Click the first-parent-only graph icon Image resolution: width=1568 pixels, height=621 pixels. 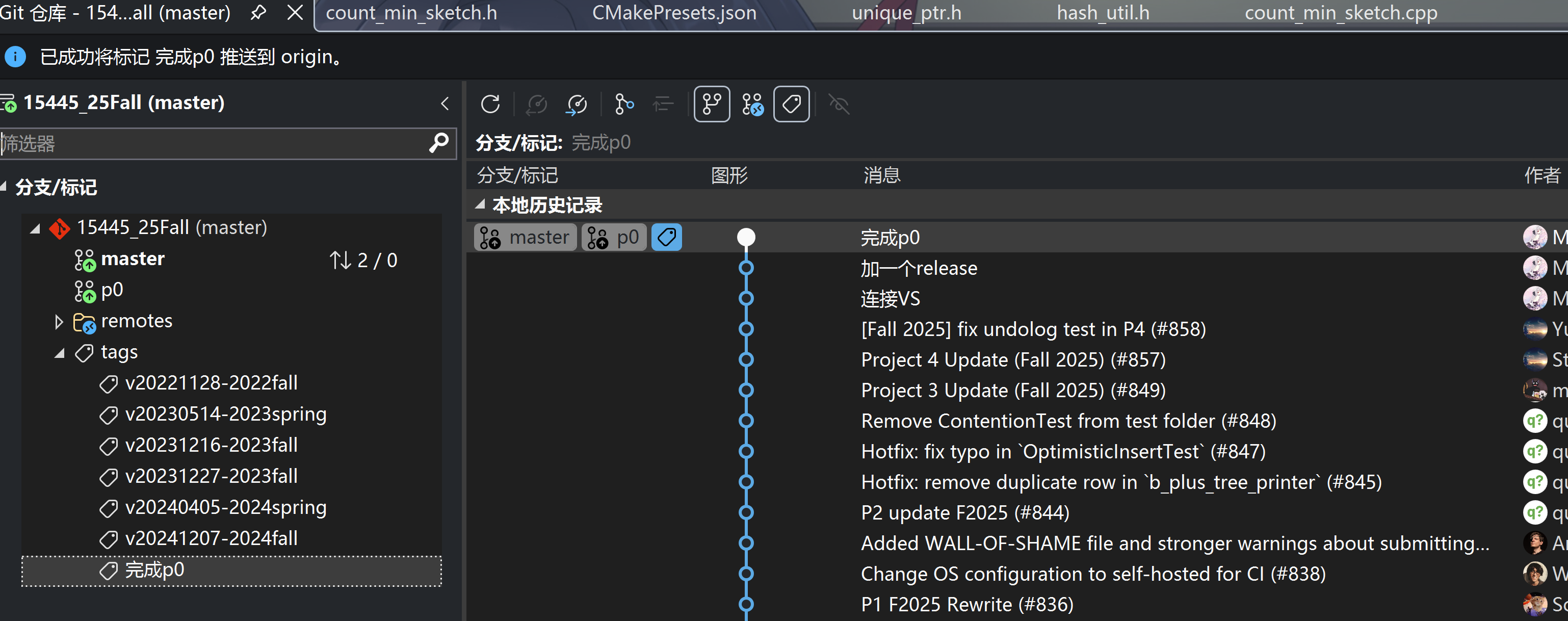pos(624,104)
